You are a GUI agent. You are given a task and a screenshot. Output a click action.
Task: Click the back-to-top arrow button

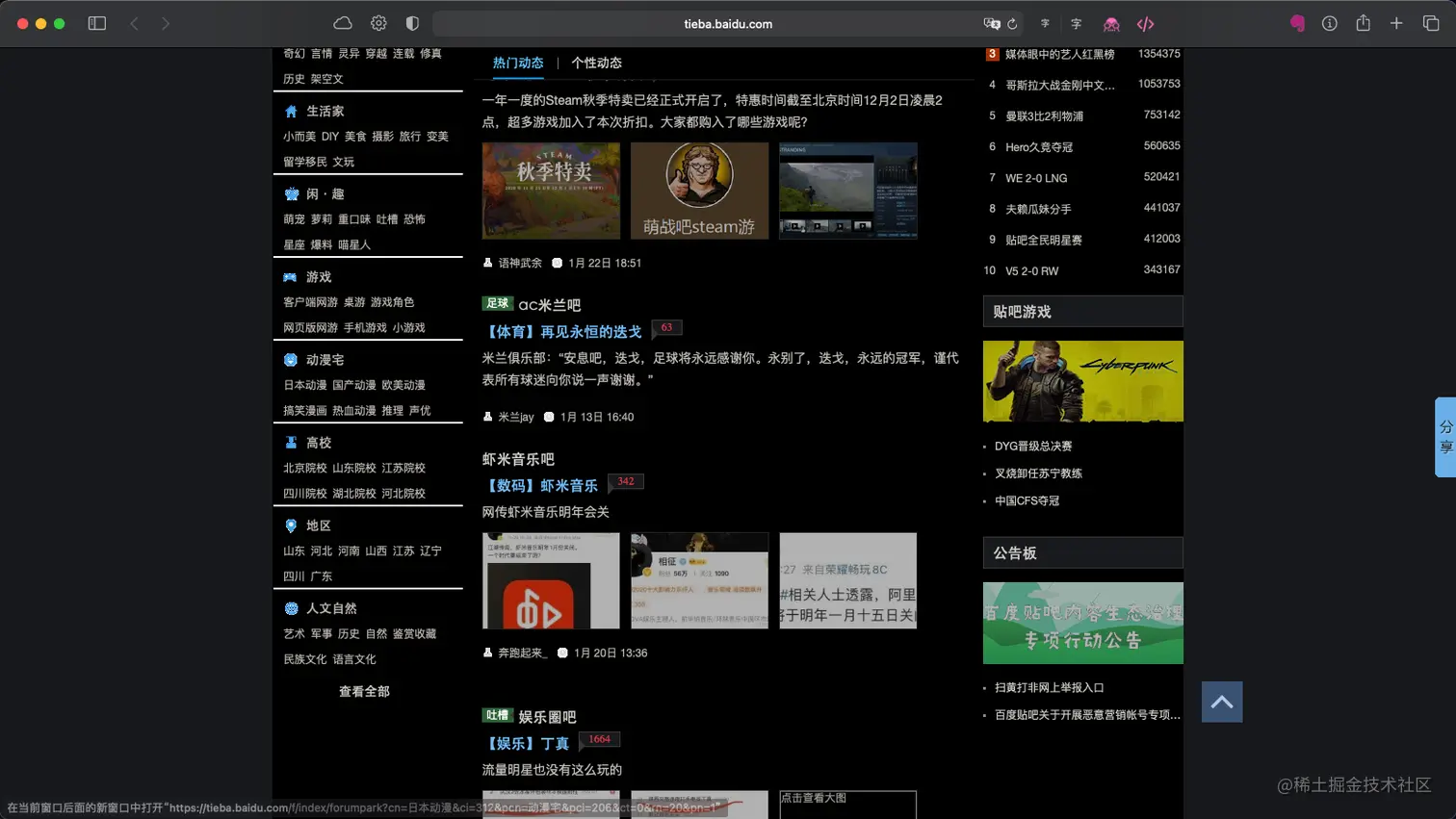coord(1222,702)
